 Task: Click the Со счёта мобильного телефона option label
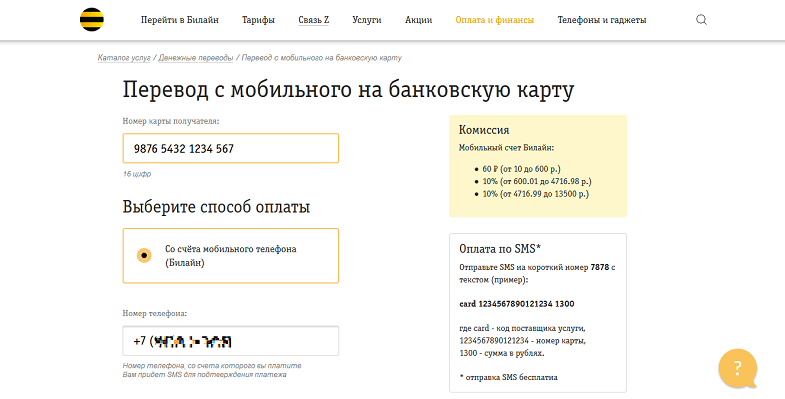(x=231, y=255)
